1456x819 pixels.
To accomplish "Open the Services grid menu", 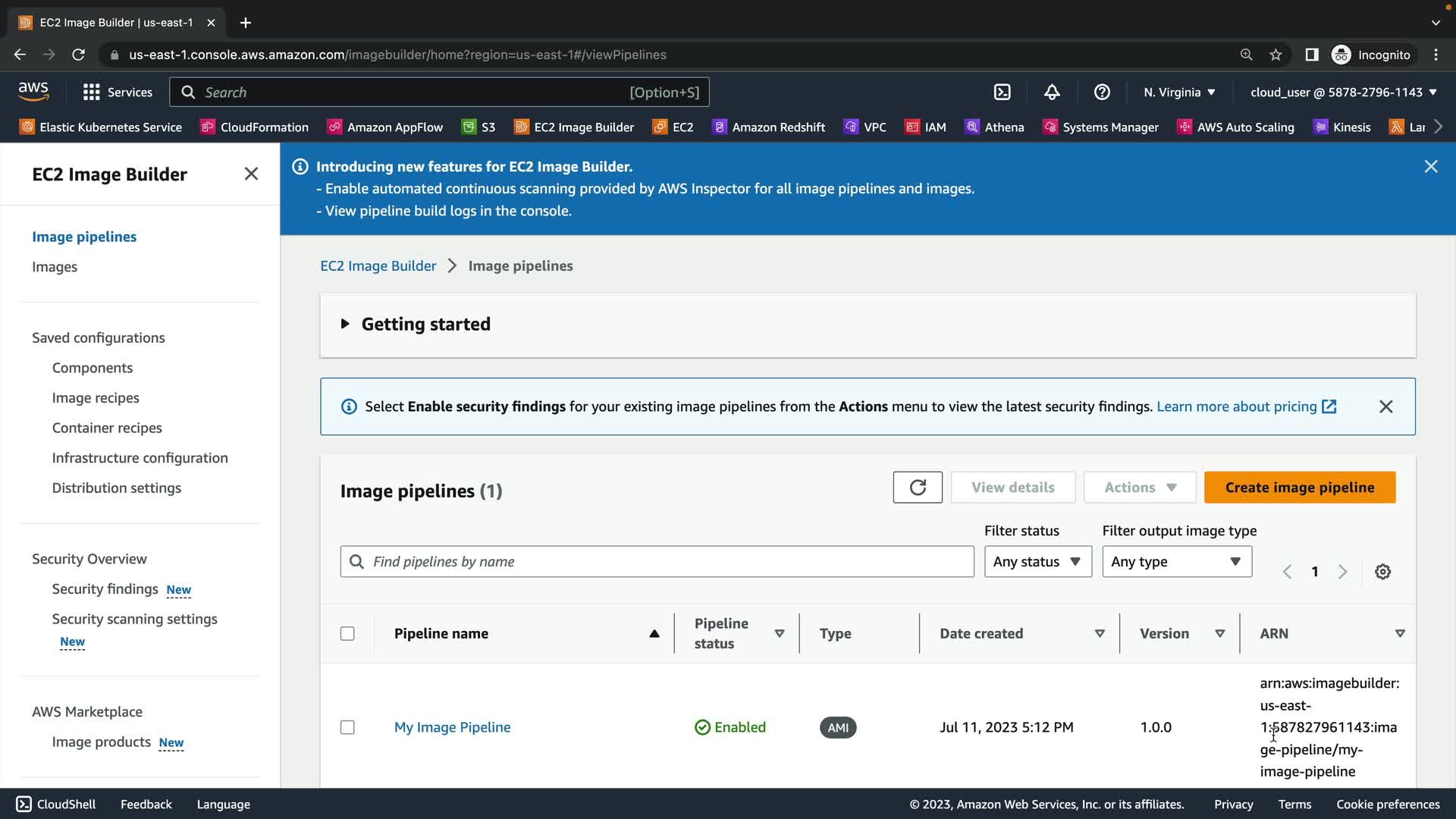I will coord(118,92).
